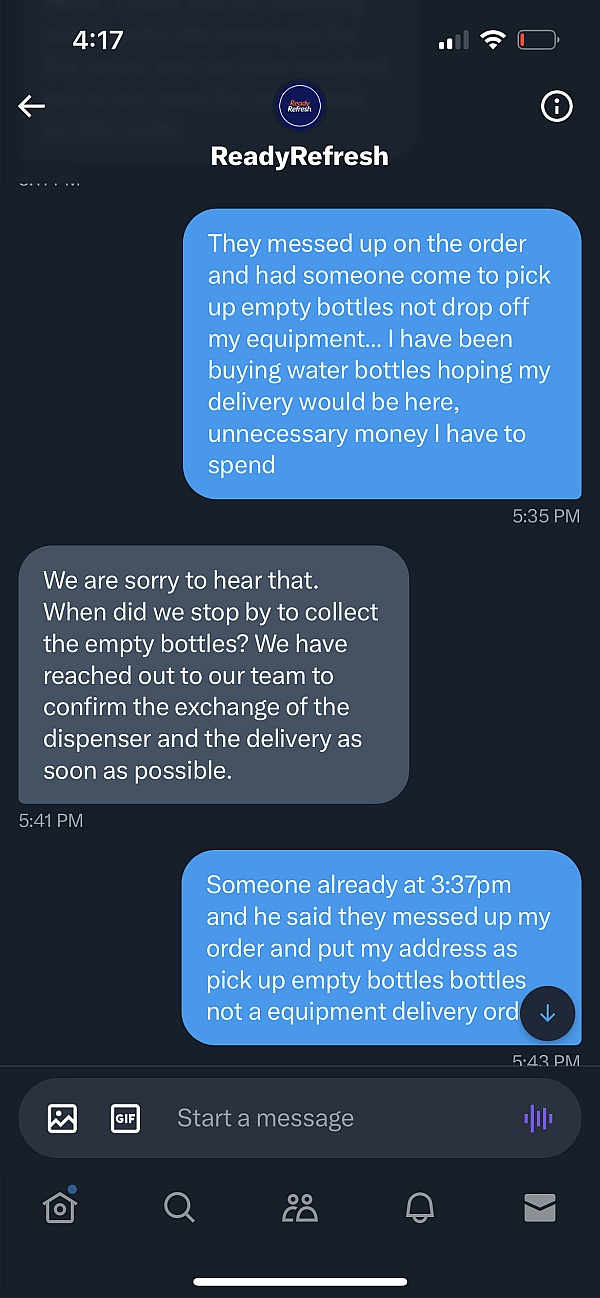Open conversation info icon

coord(556,106)
